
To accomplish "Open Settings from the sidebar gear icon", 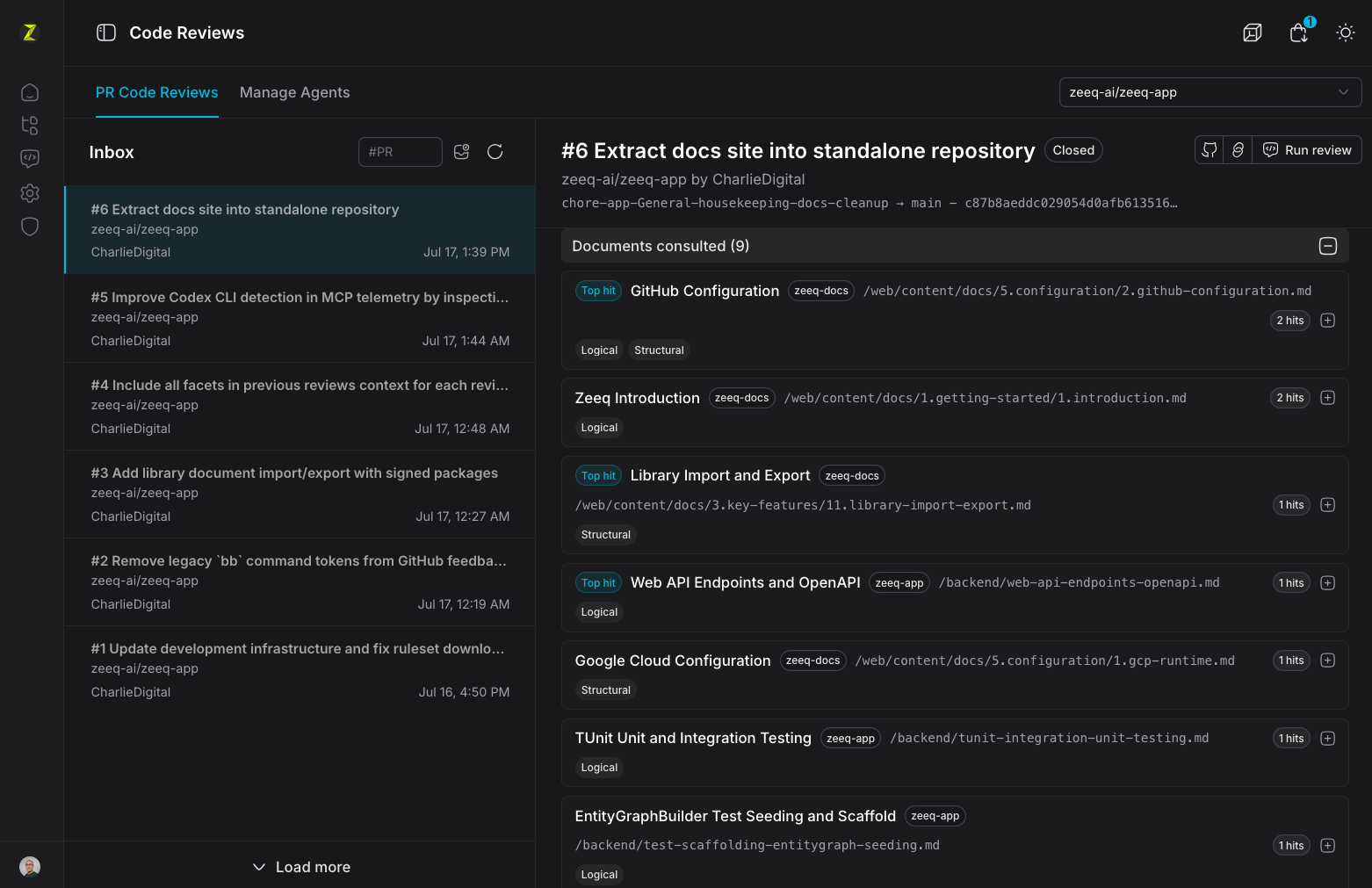I will click(30, 193).
